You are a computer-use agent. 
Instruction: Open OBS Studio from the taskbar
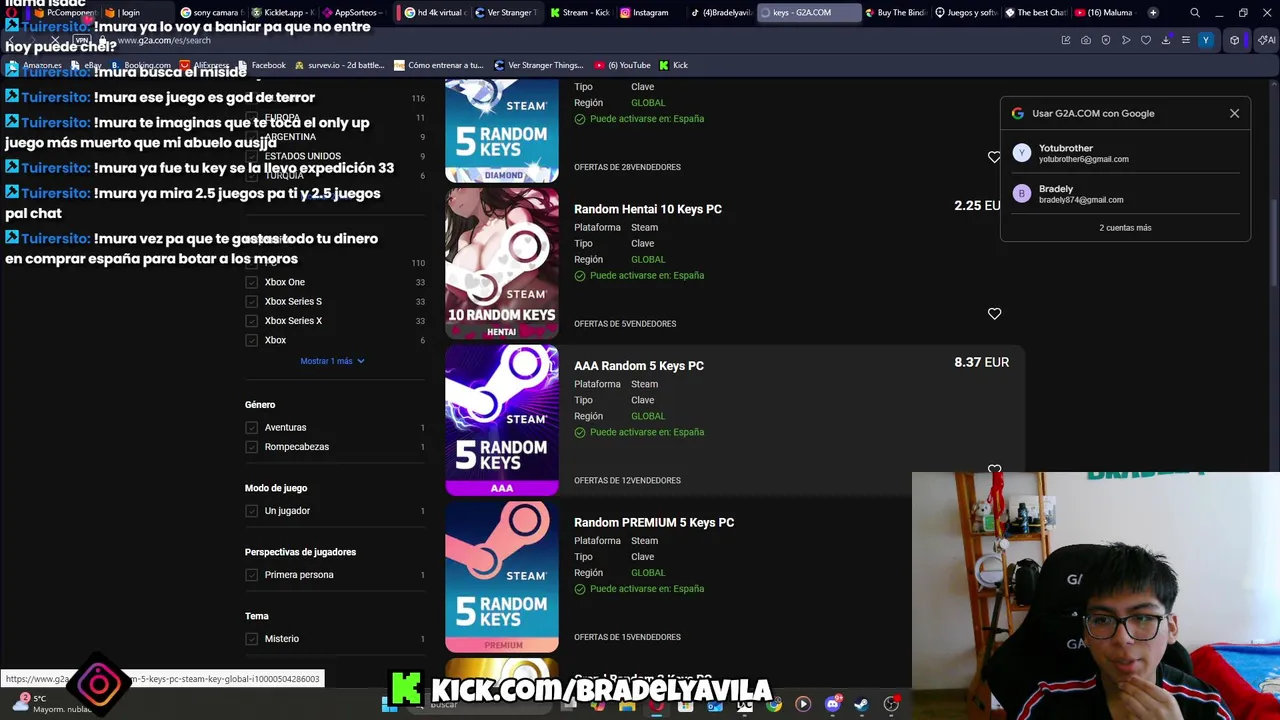[x=891, y=705]
